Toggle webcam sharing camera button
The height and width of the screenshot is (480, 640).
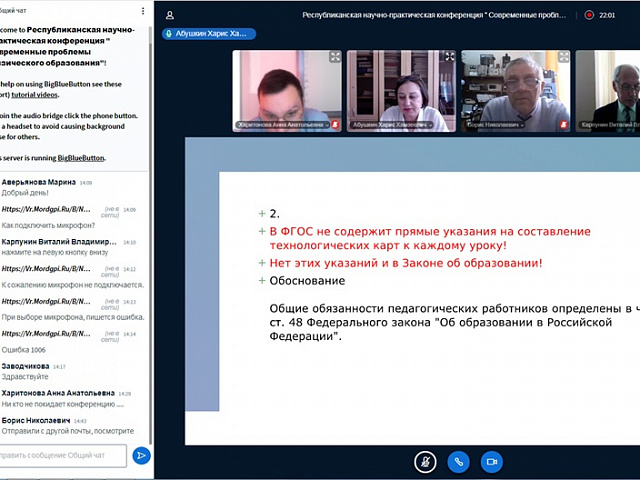(491, 461)
